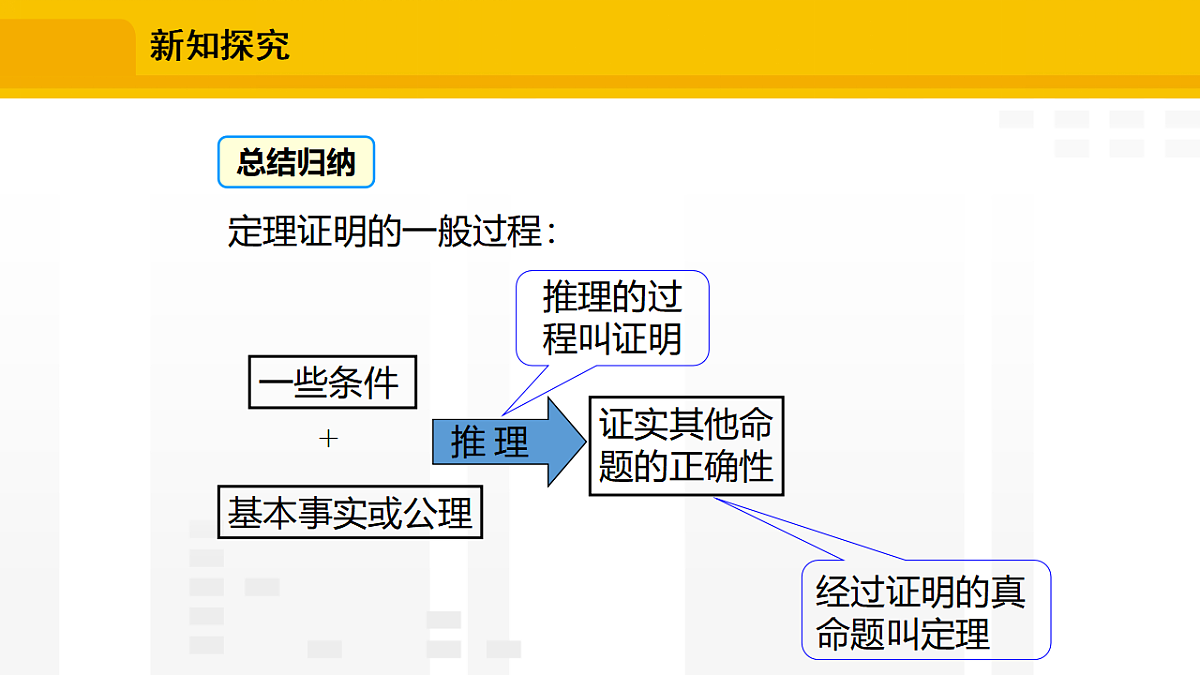The height and width of the screenshot is (675, 1200).
Task: Select the 总结归纳 label box
Action: (x=296, y=162)
